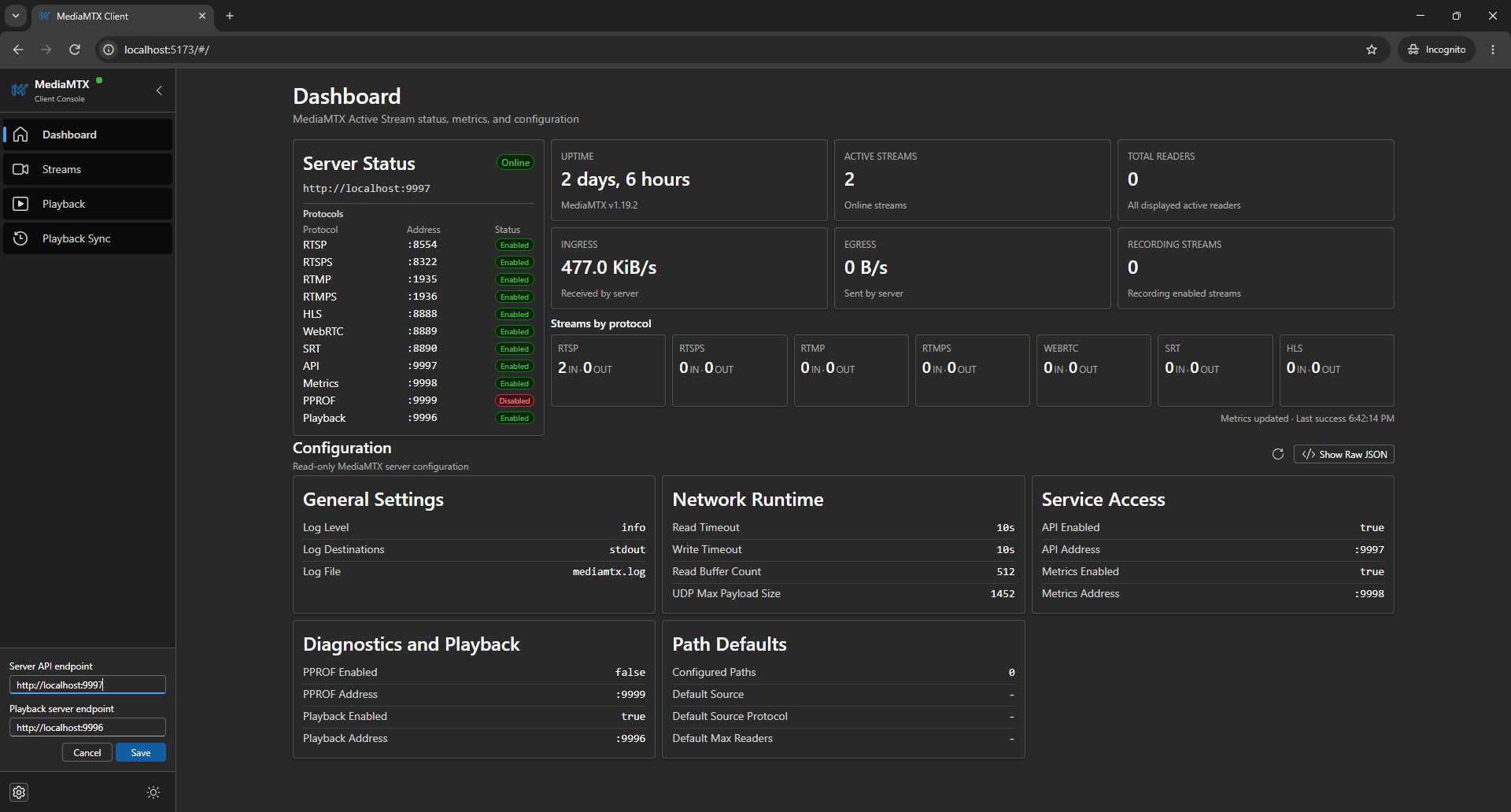Click the RTMPS streams-by-protocol card
1511x812 pixels.
coord(973,371)
